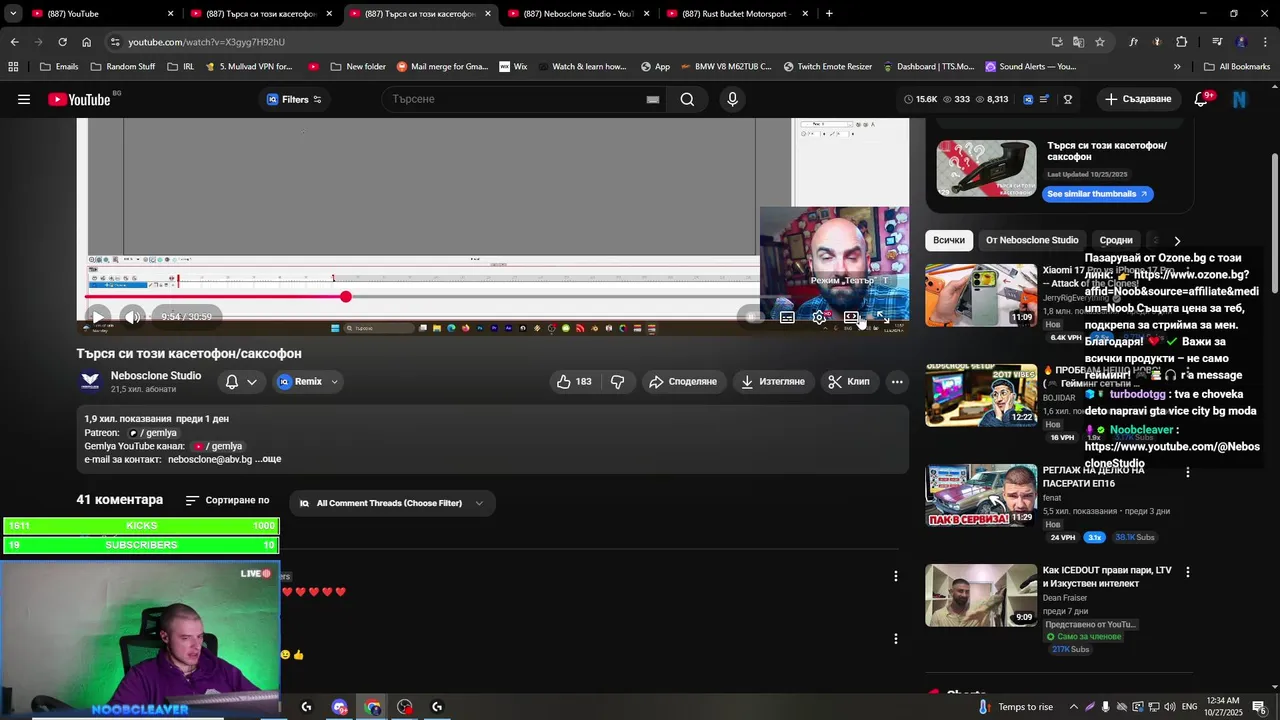Open the Neboslone Studio channel avatar
The height and width of the screenshot is (720, 1280).
tap(90, 381)
